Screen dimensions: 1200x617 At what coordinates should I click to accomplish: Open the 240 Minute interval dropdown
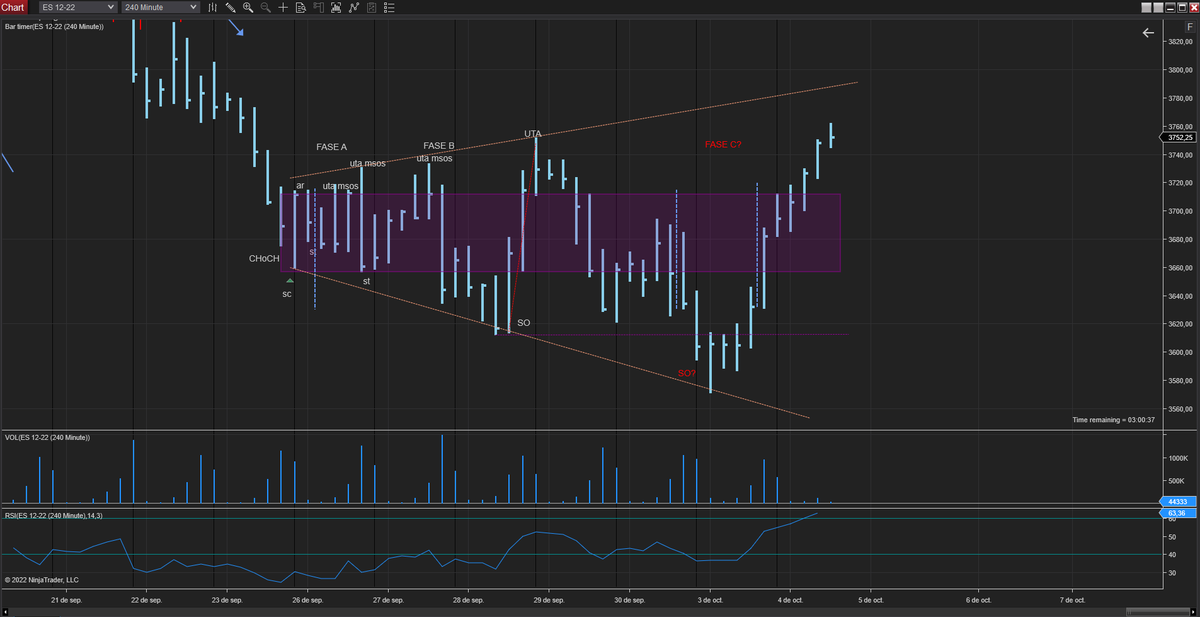tap(160, 7)
